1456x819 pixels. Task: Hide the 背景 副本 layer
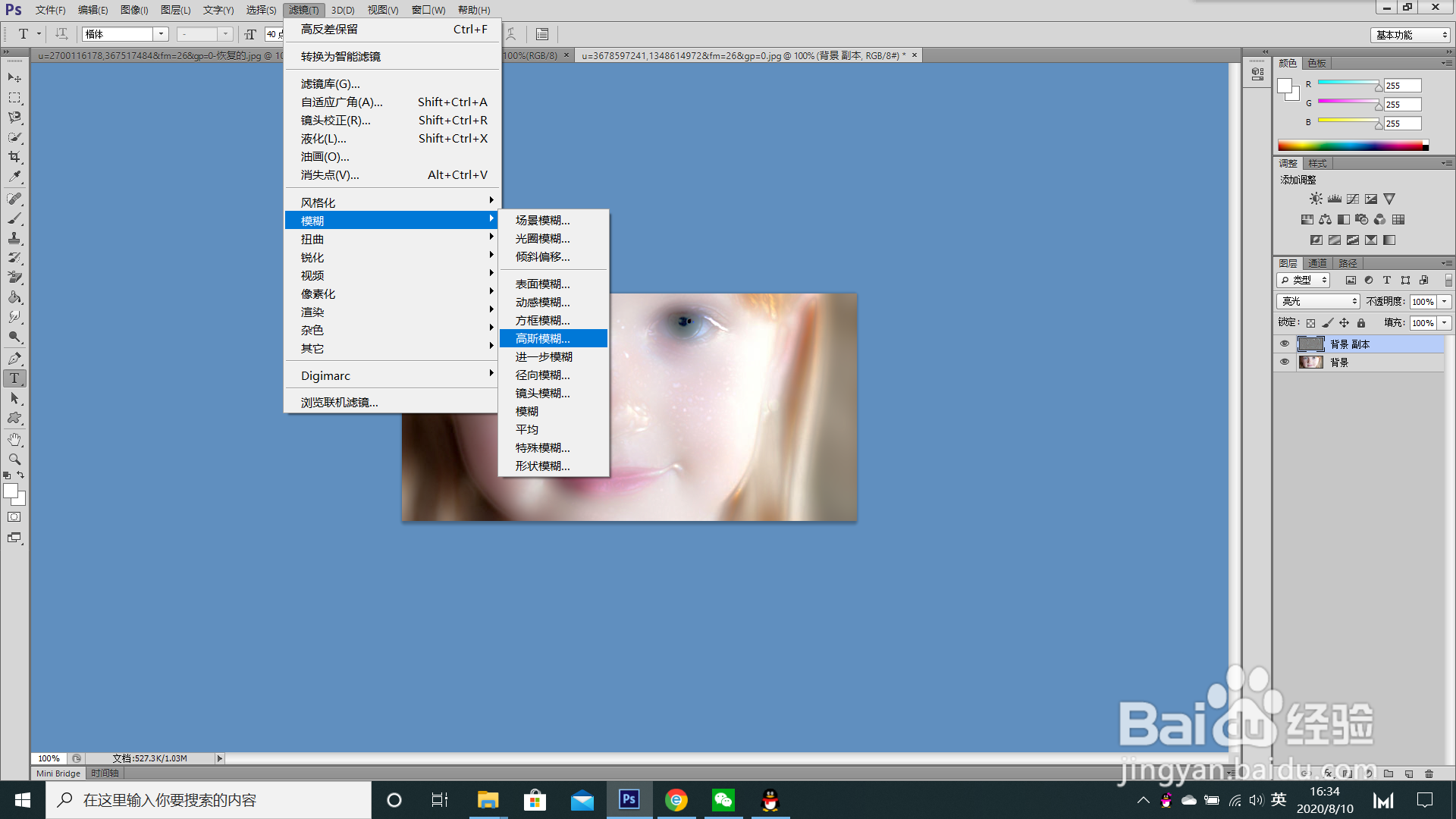click(x=1285, y=344)
